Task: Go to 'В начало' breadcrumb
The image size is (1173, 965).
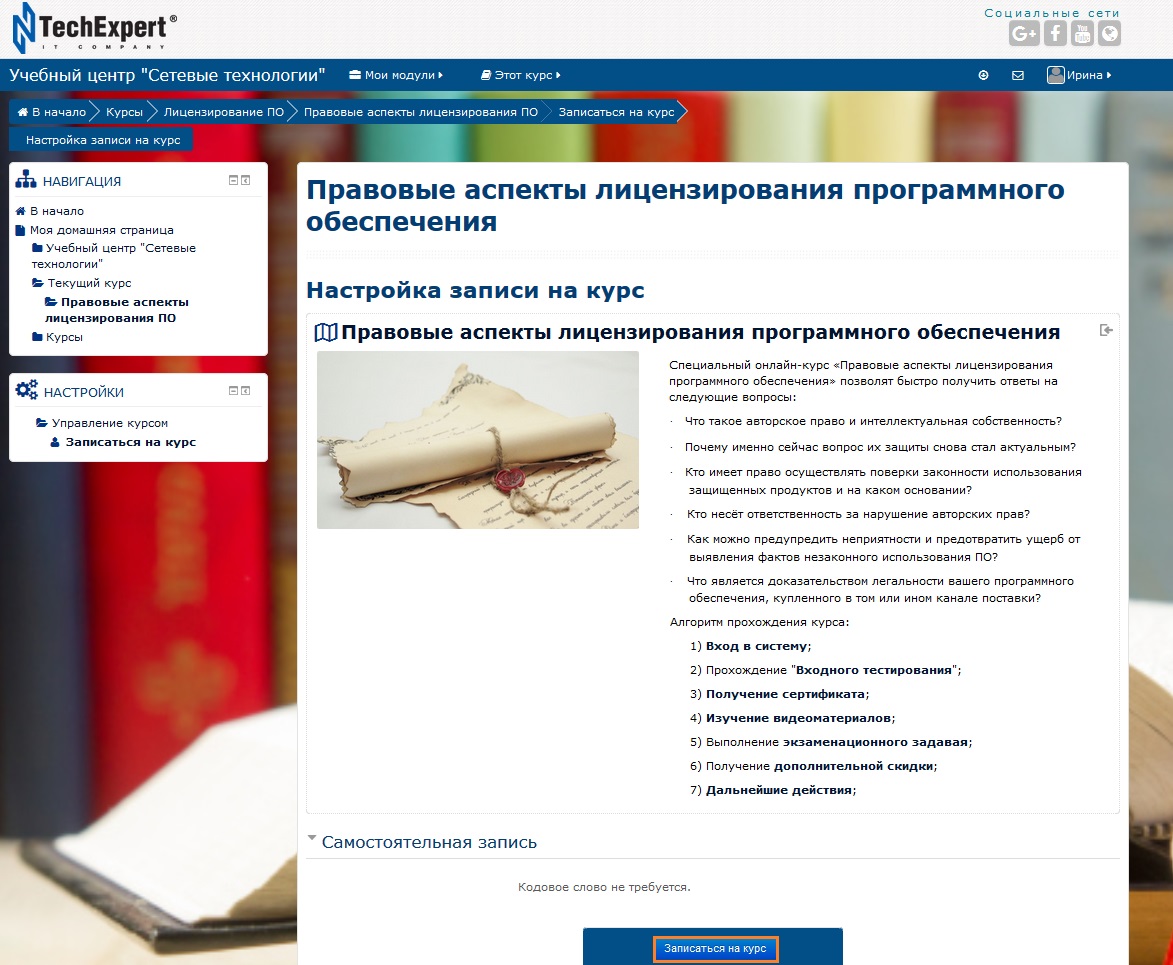Action: [x=52, y=112]
